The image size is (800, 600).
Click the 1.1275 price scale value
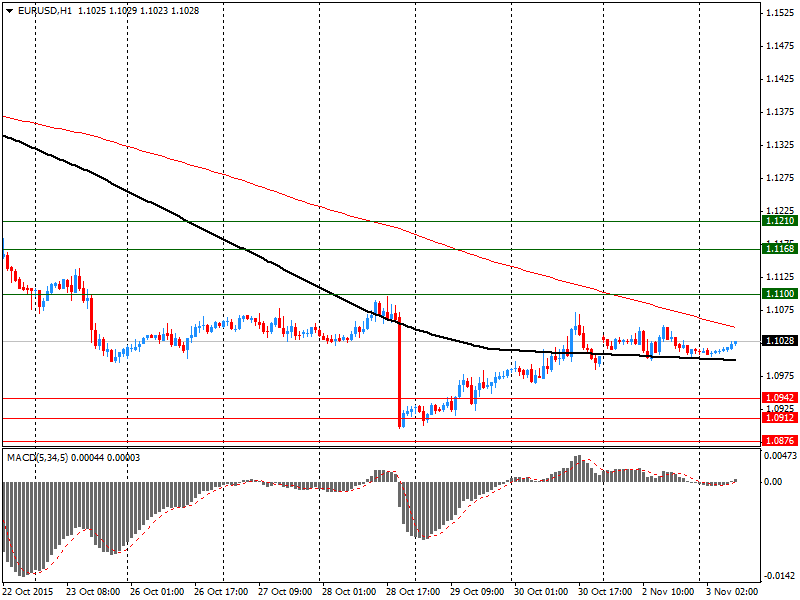pos(781,178)
